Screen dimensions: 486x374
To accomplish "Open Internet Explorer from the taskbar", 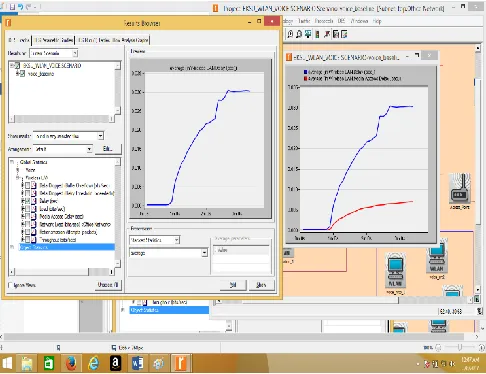I will [x=93, y=363].
